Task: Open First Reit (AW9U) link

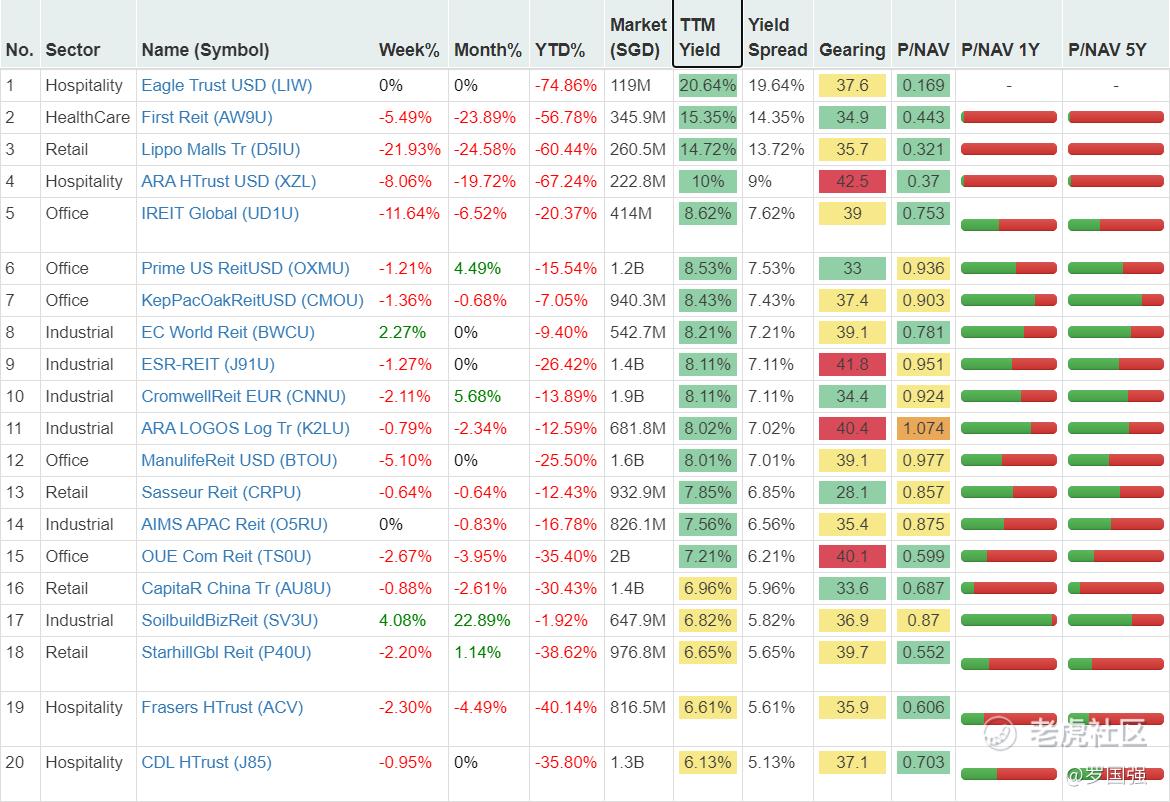Action: click(207, 117)
